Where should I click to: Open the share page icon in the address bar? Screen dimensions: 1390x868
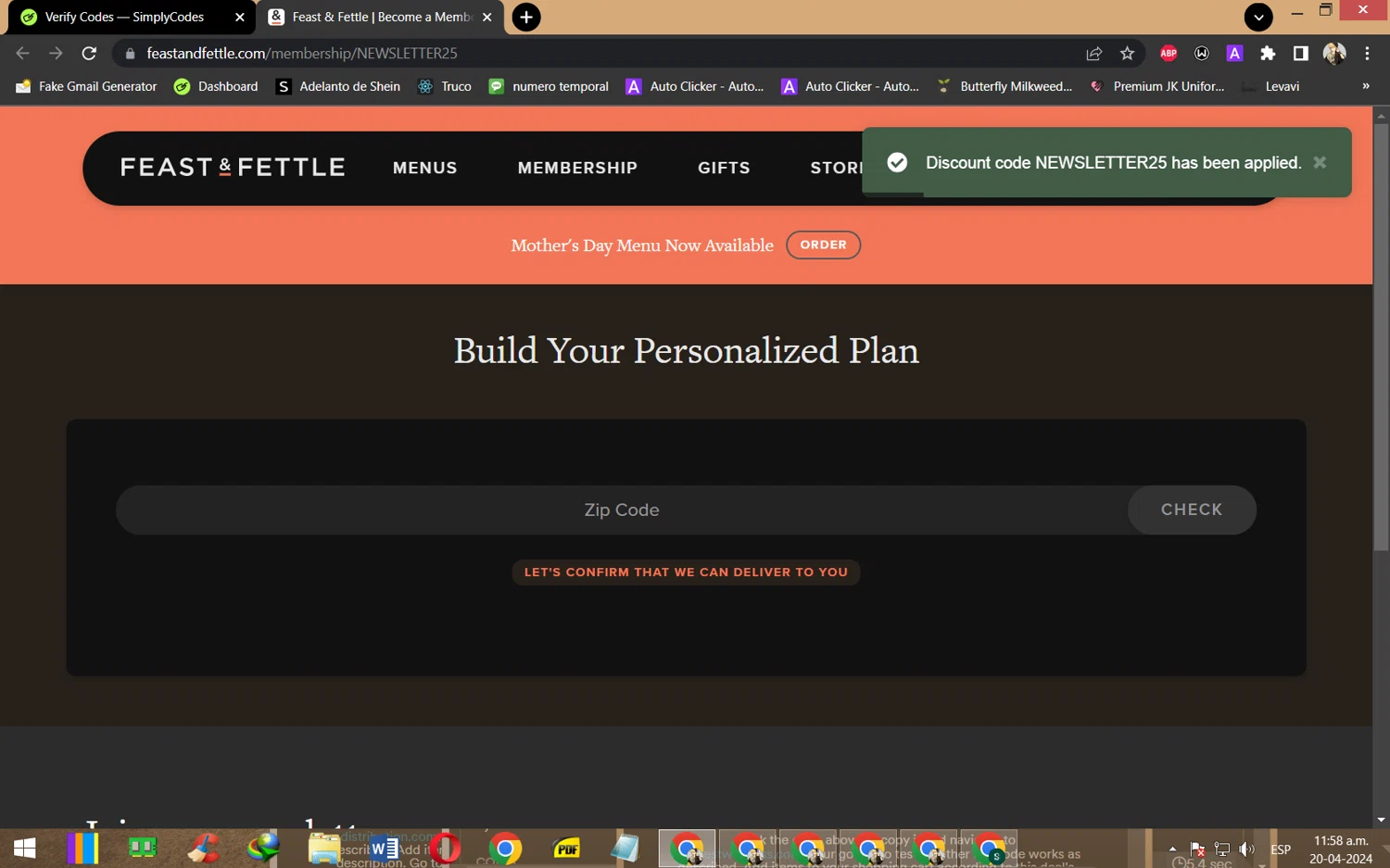coord(1094,54)
